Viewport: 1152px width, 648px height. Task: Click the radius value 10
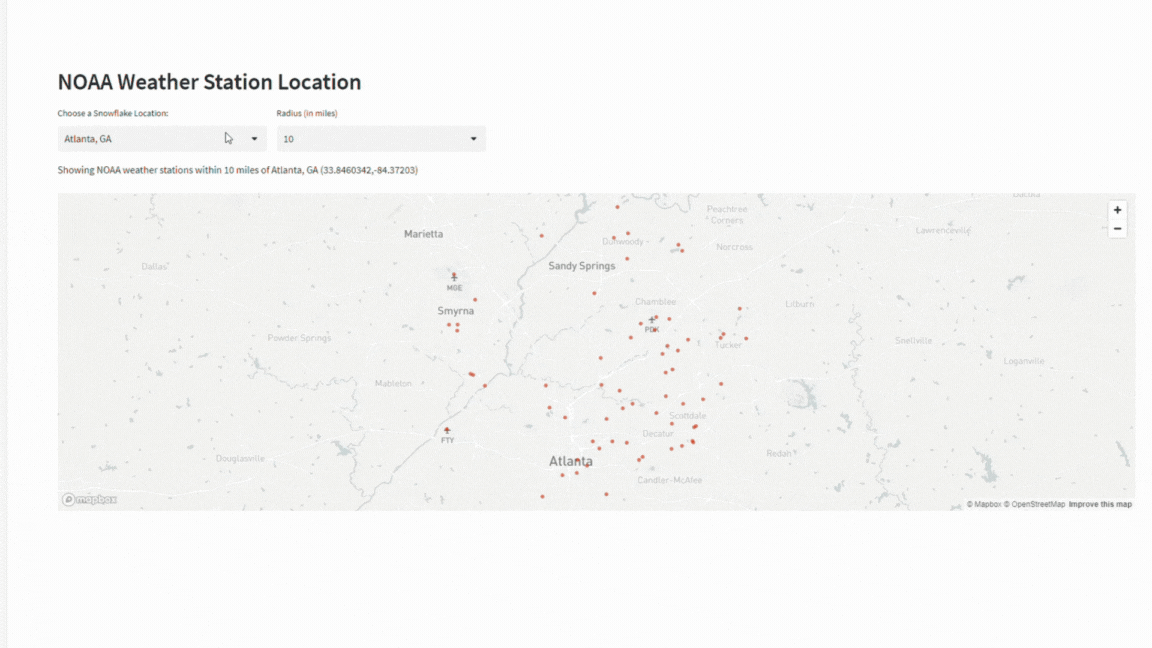tap(289, 139)
